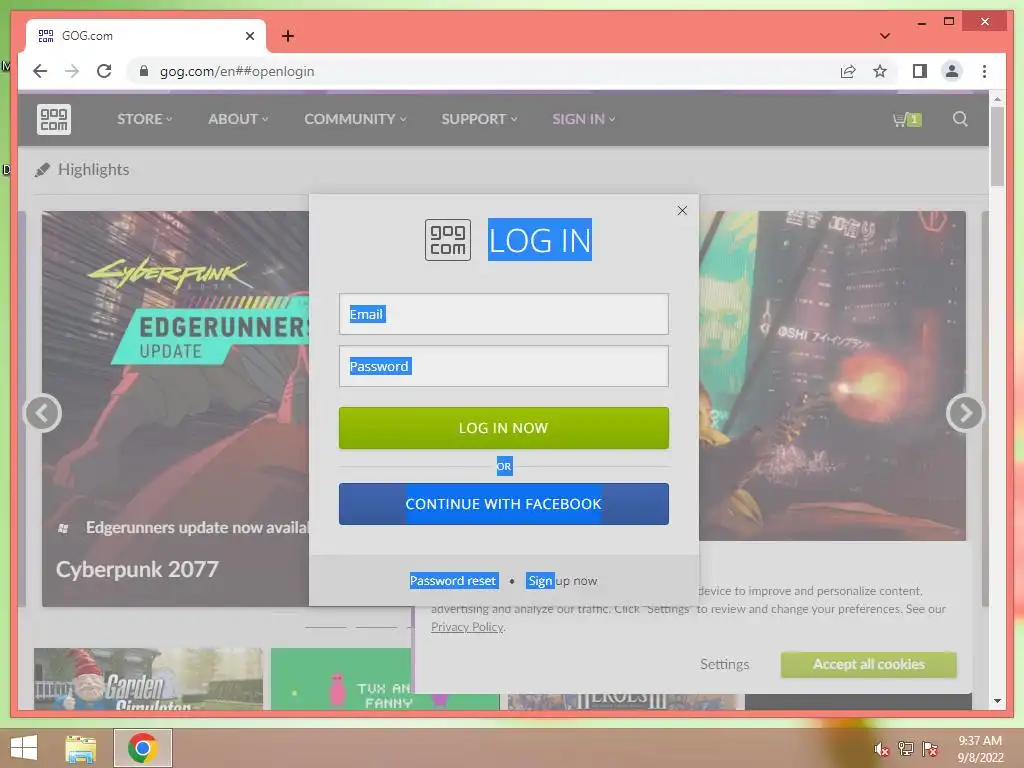Open File Explorer from the taskbar
1024x768 pixels.
click(x=81, y=748)
